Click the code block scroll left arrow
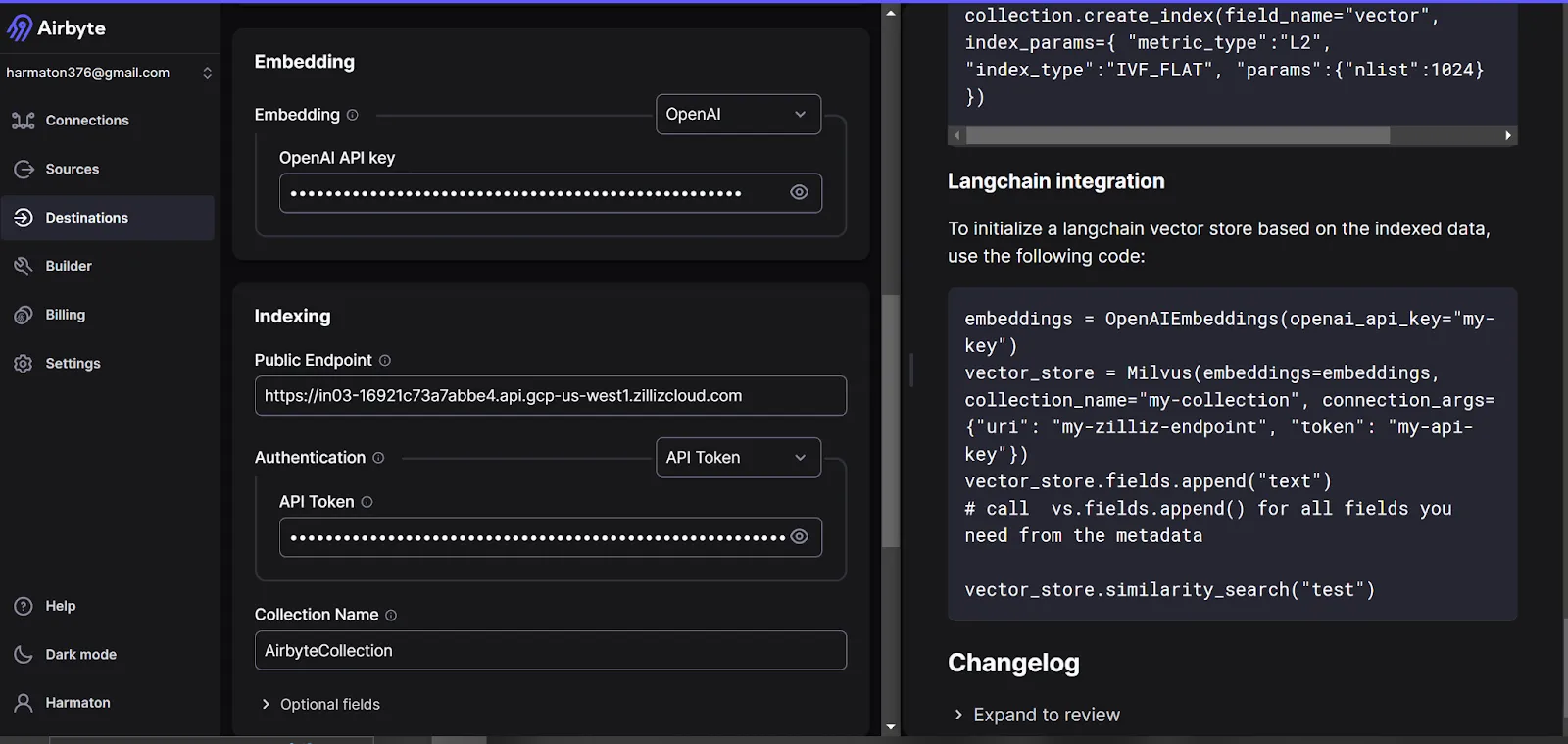 tap(956, 135)
